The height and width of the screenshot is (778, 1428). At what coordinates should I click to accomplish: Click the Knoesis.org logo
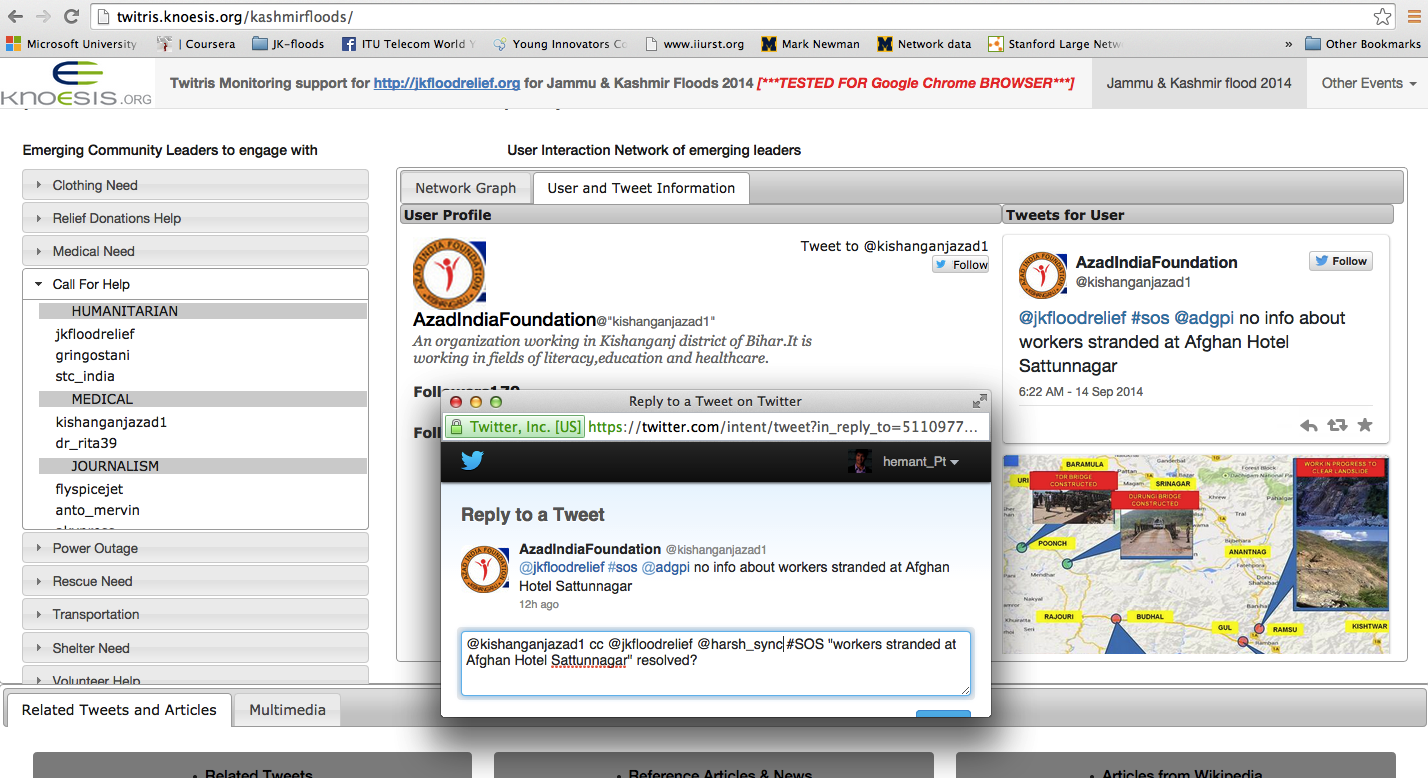[77, 83]
